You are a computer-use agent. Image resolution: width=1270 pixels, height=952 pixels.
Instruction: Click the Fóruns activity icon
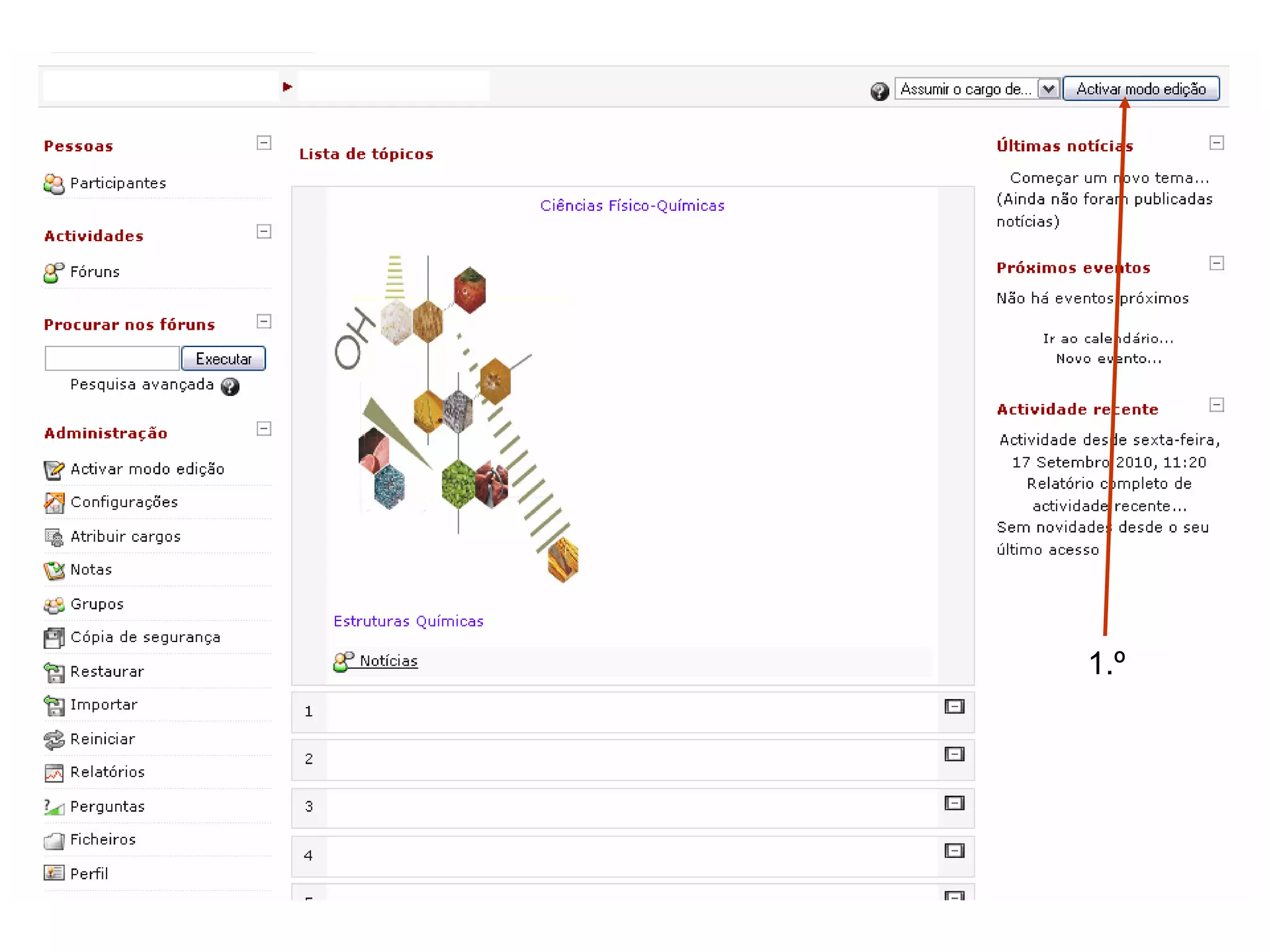pos(54,272)
